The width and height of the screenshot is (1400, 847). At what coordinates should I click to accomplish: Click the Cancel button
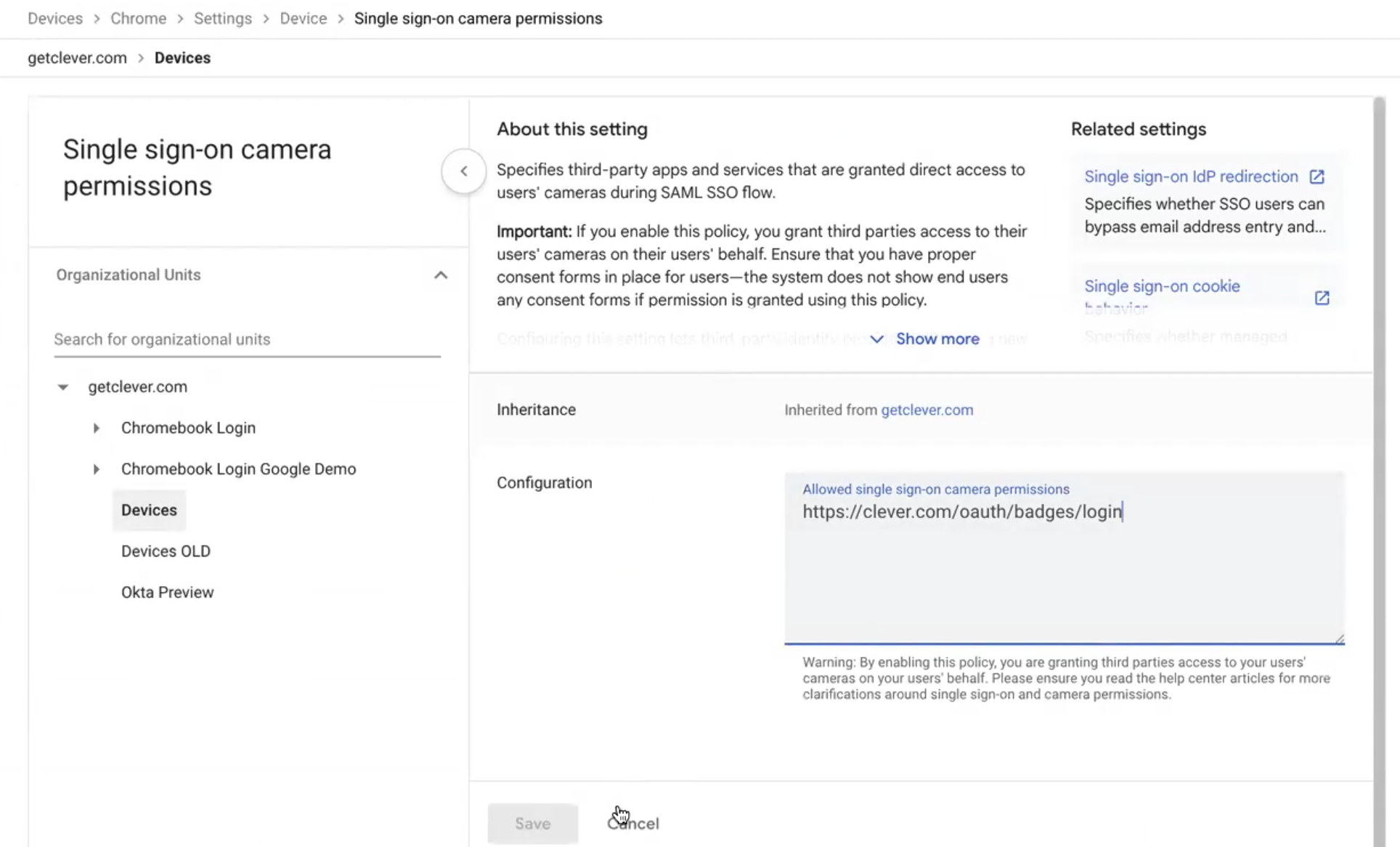pyautogui.click(x=632, y=823)
